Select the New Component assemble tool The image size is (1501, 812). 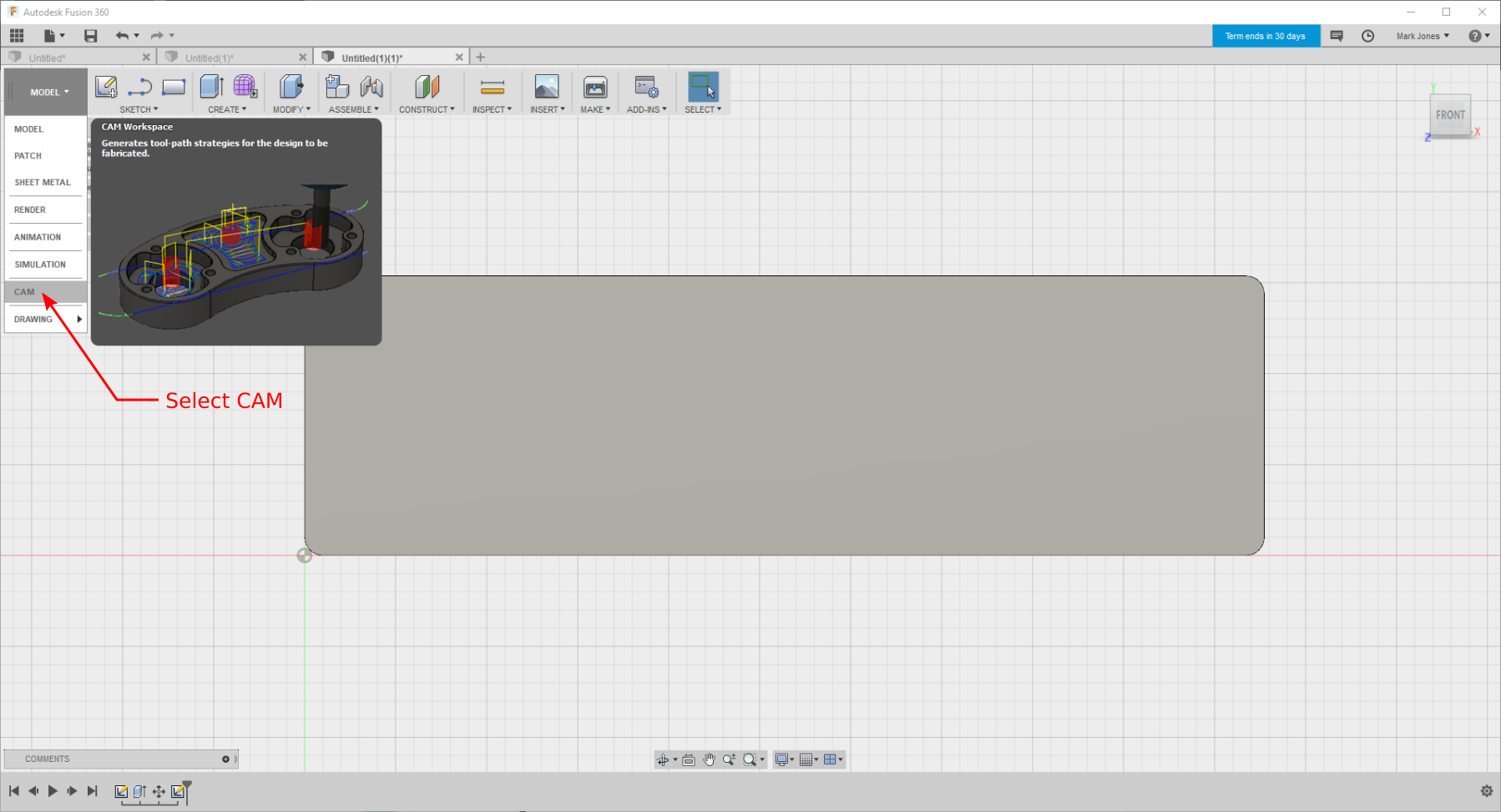click(x=337, y=87)
